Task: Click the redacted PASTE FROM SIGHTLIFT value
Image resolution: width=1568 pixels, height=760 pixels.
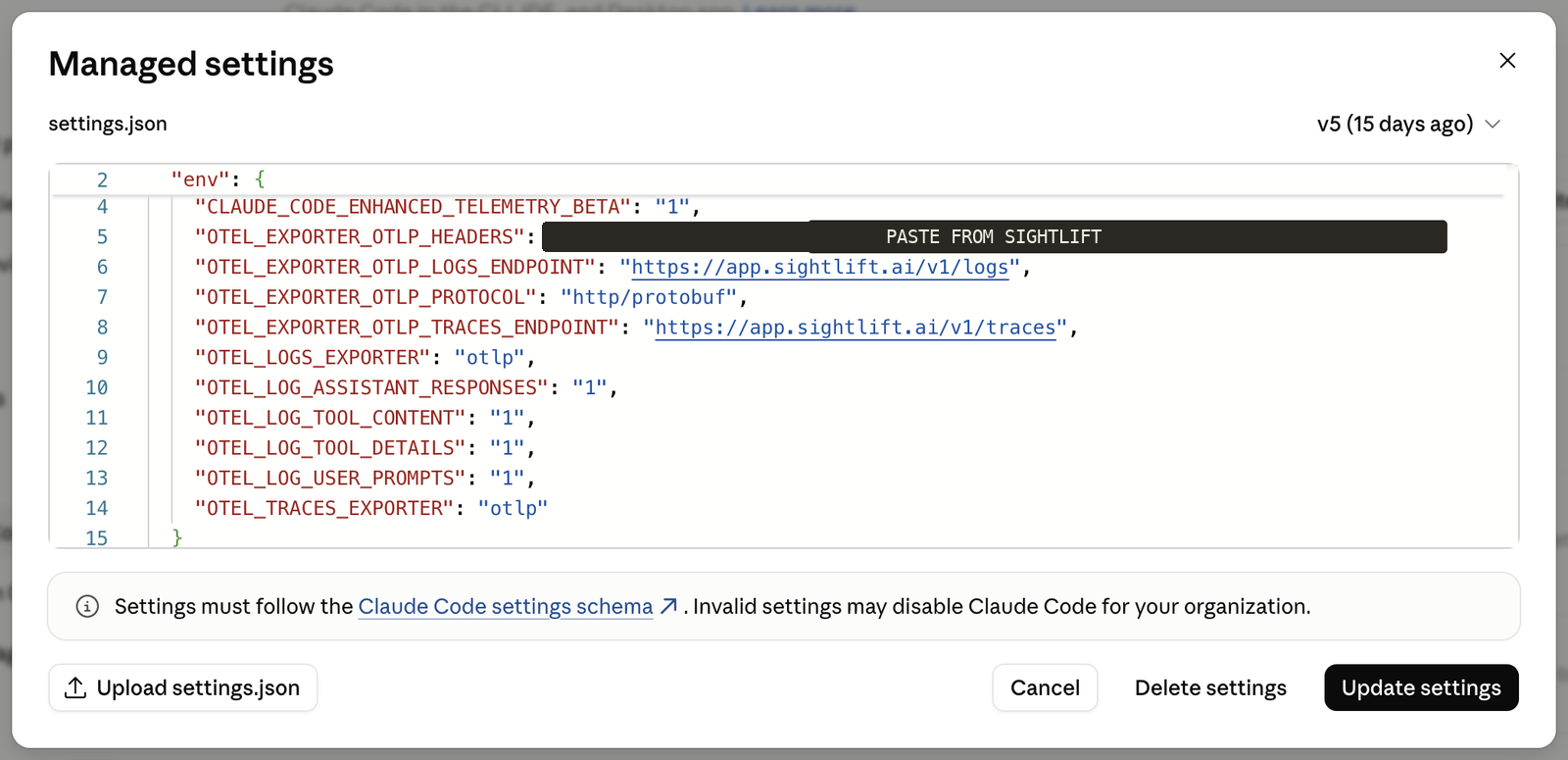Action: click(994, 236)
